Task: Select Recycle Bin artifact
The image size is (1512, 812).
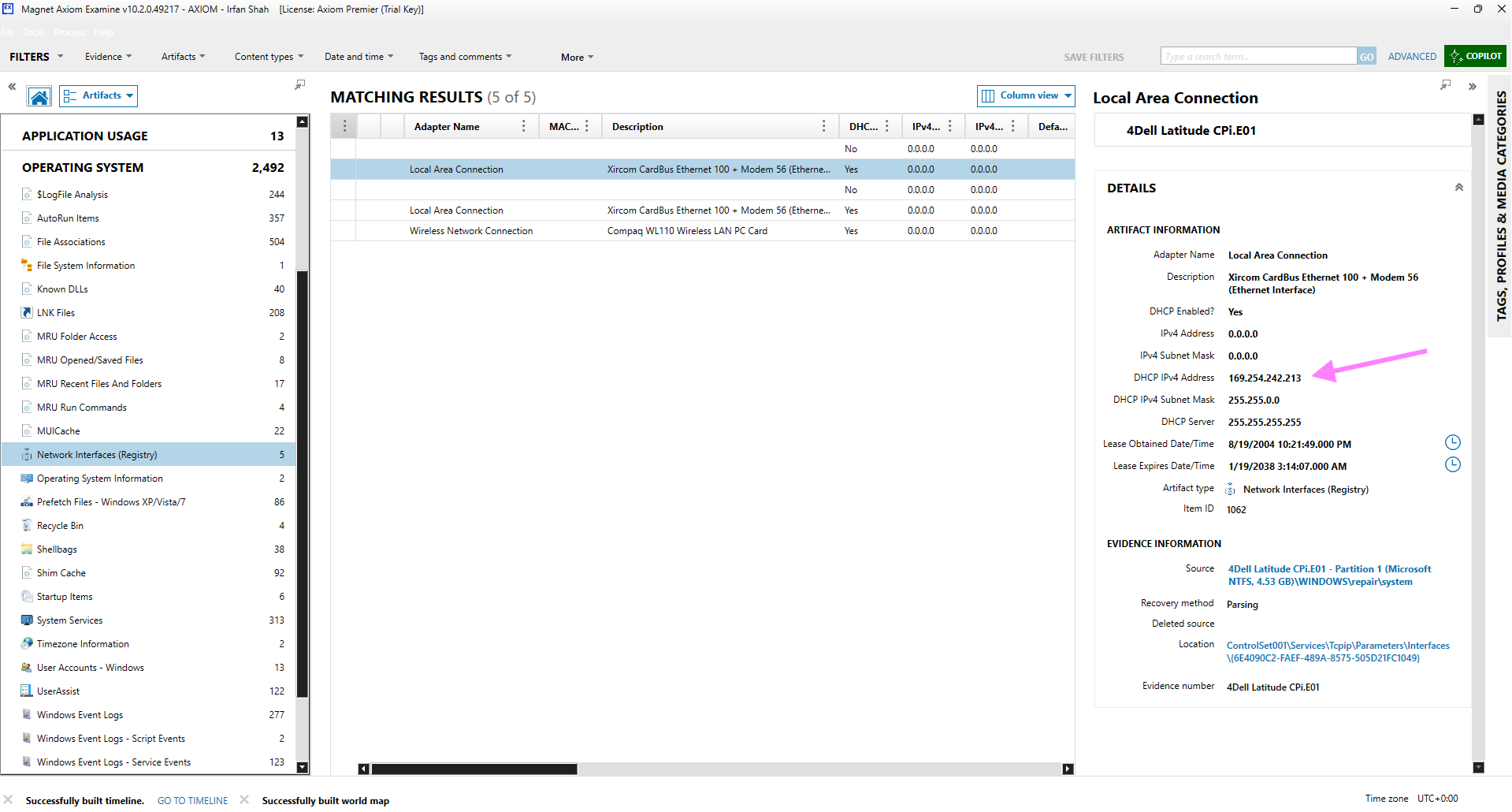Action: pyautogui.click(x=148, y=526)
